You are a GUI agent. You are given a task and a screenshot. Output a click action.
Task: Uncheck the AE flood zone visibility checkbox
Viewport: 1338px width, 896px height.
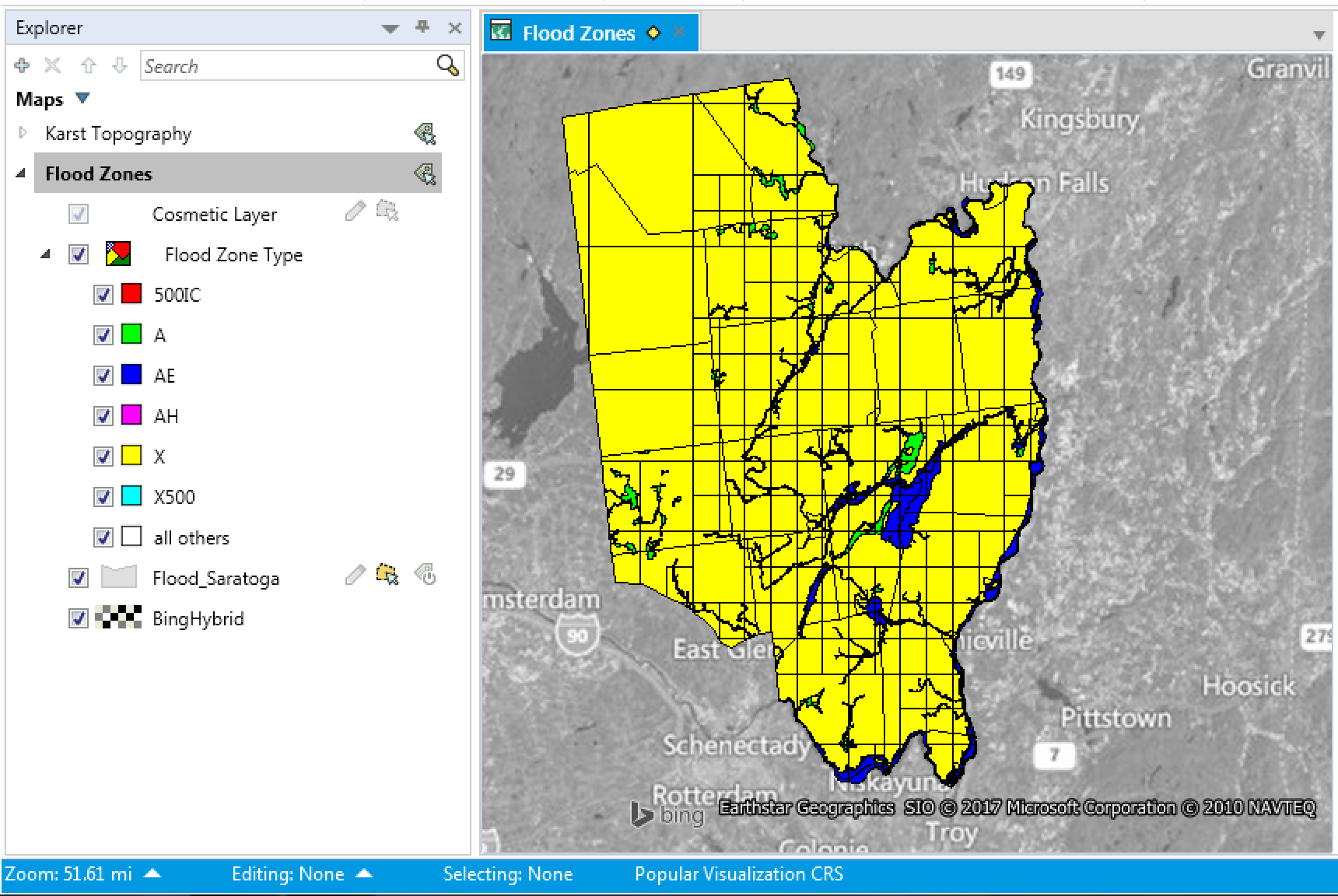pos(103,375)
